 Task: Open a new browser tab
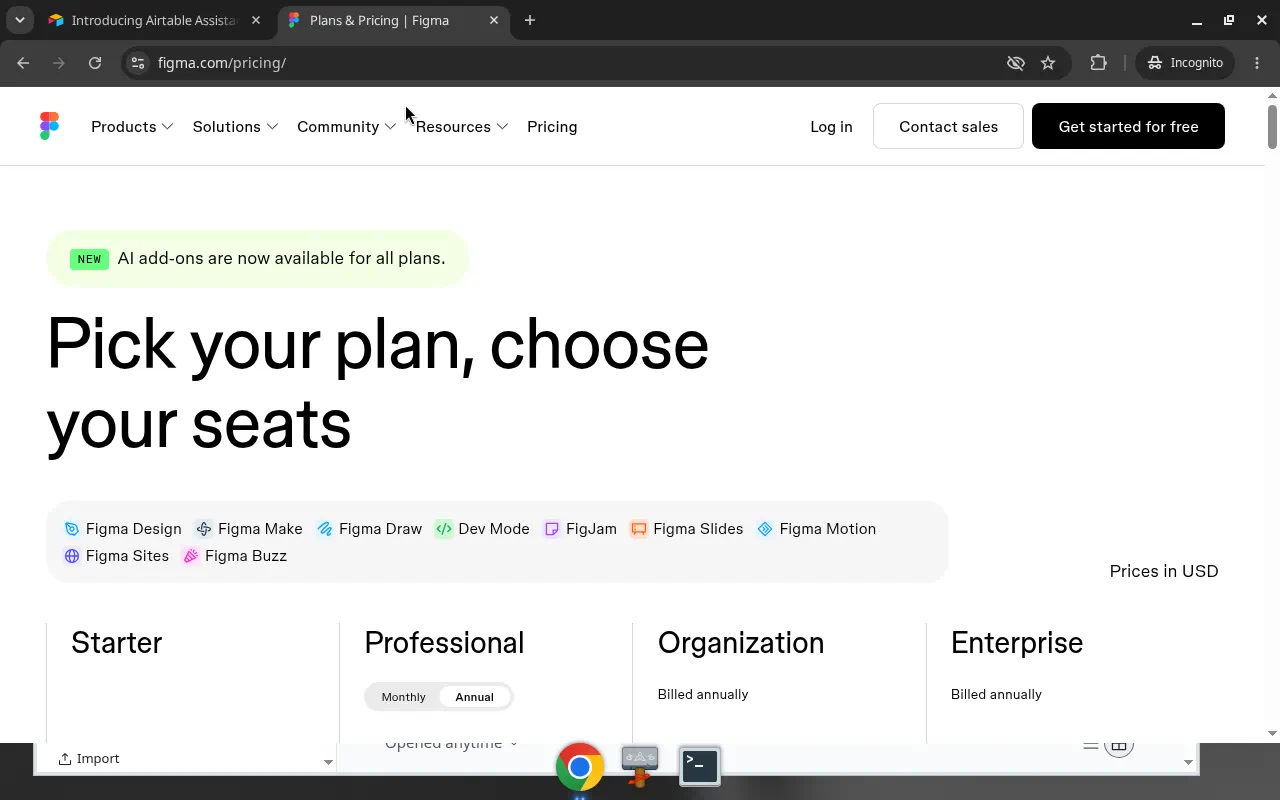coord(530,20)
